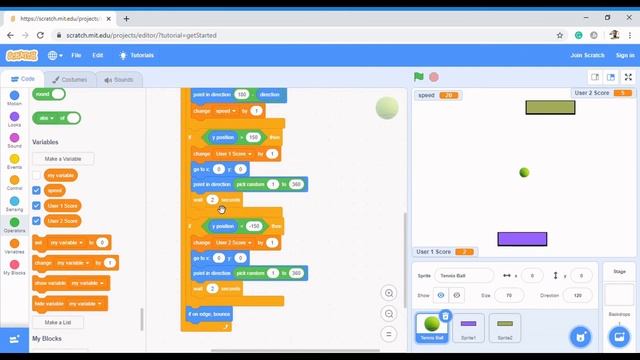Toggle my variable stage checkbox
640x360 pixels.
pyautogui.click(x=36, y=176)
